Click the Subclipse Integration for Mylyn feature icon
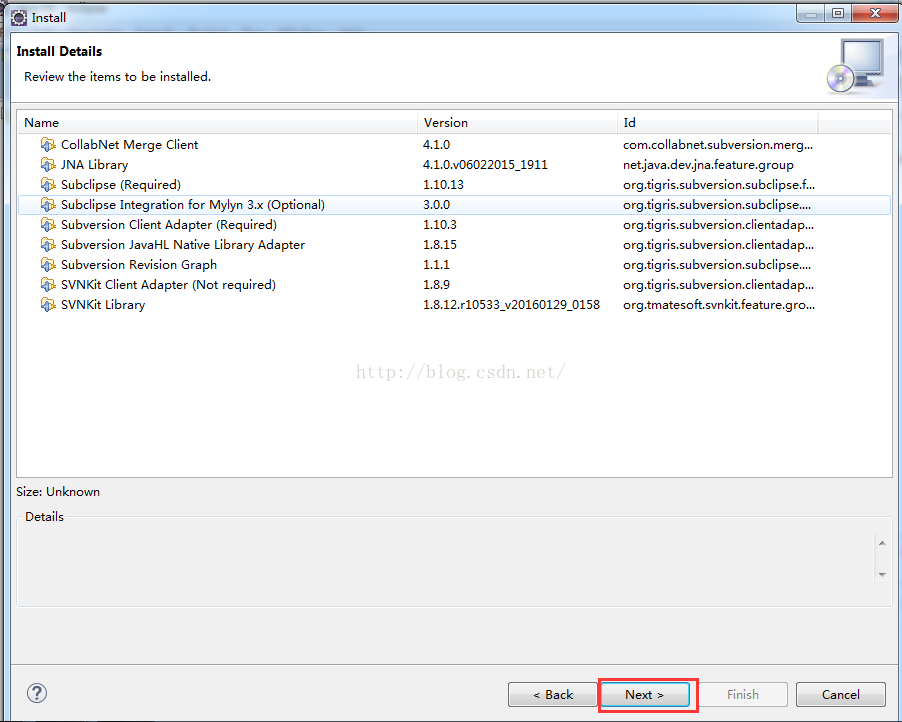 [48, 205]
